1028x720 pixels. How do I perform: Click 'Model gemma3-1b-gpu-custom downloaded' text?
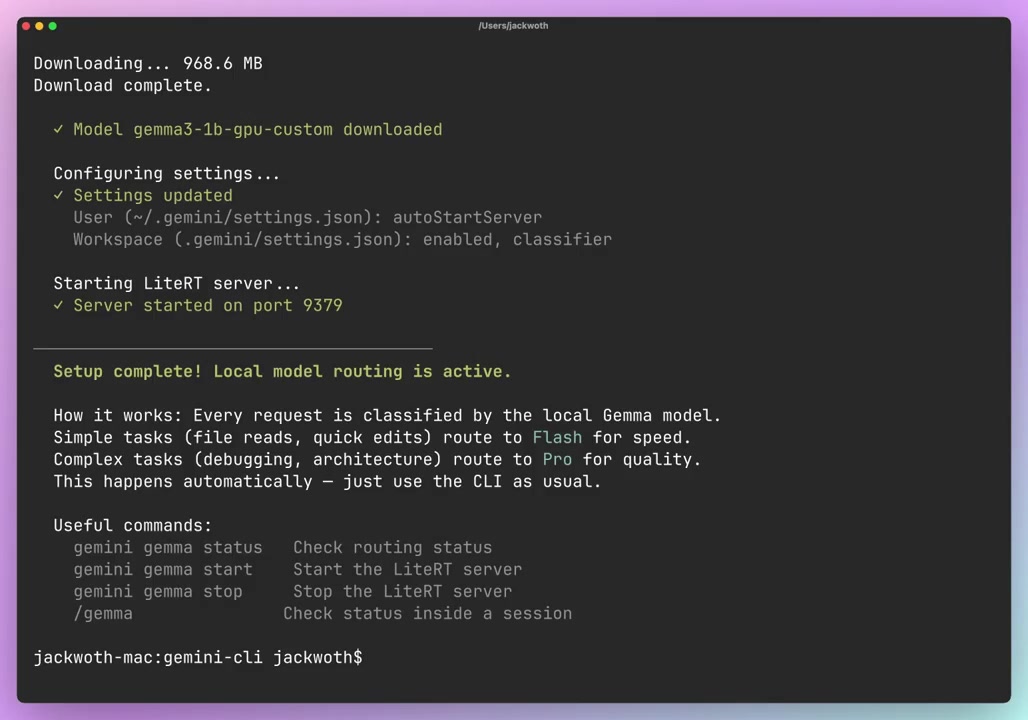258,130
